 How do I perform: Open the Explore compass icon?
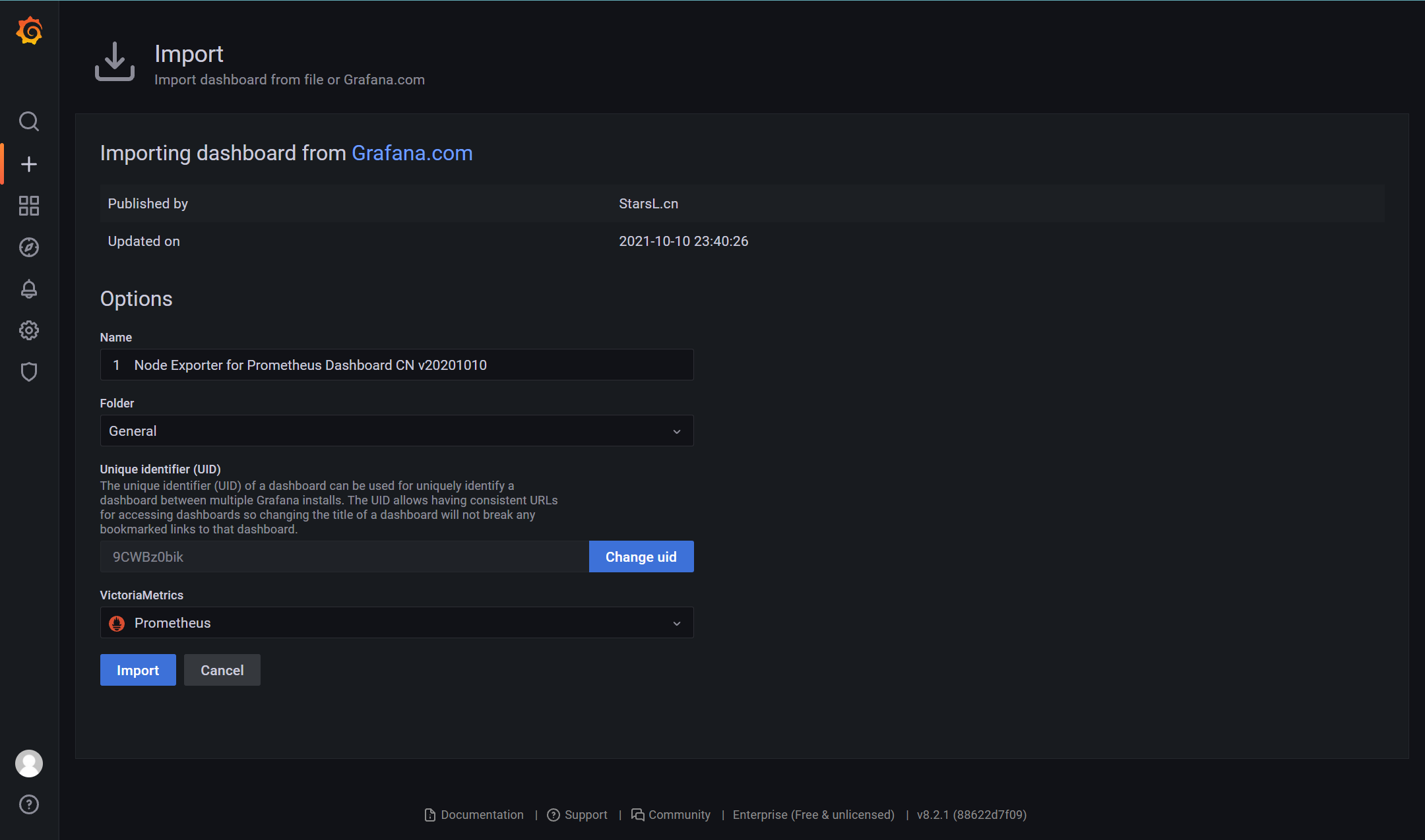coord(29,247)
